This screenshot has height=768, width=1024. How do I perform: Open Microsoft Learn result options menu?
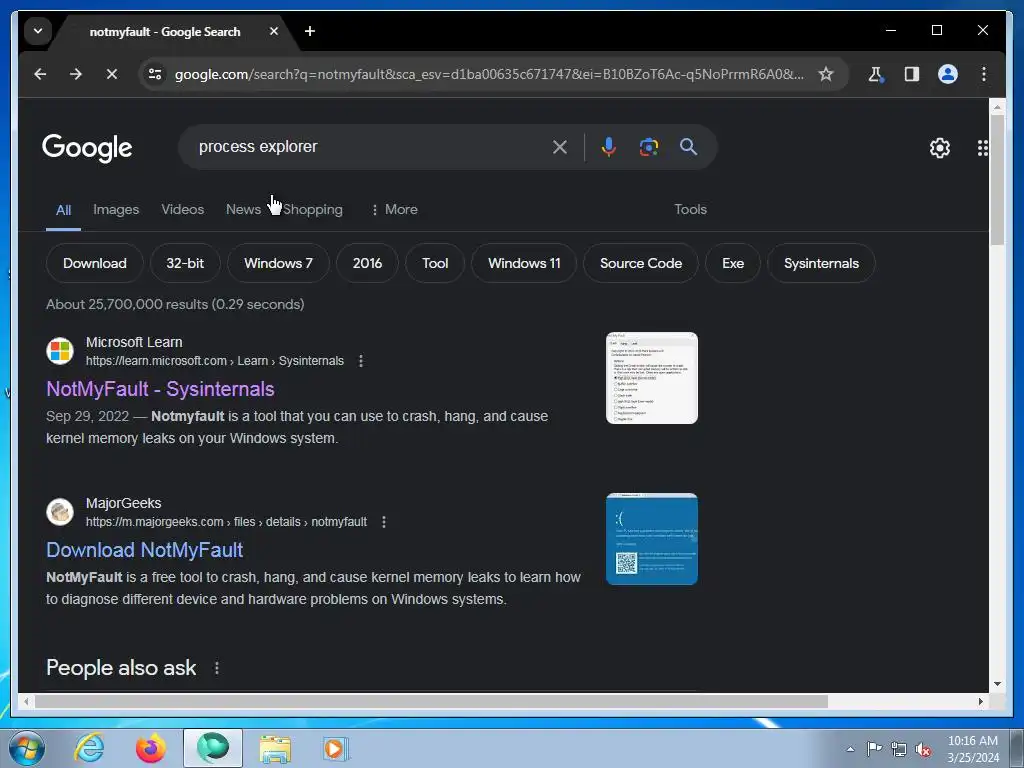360,361
